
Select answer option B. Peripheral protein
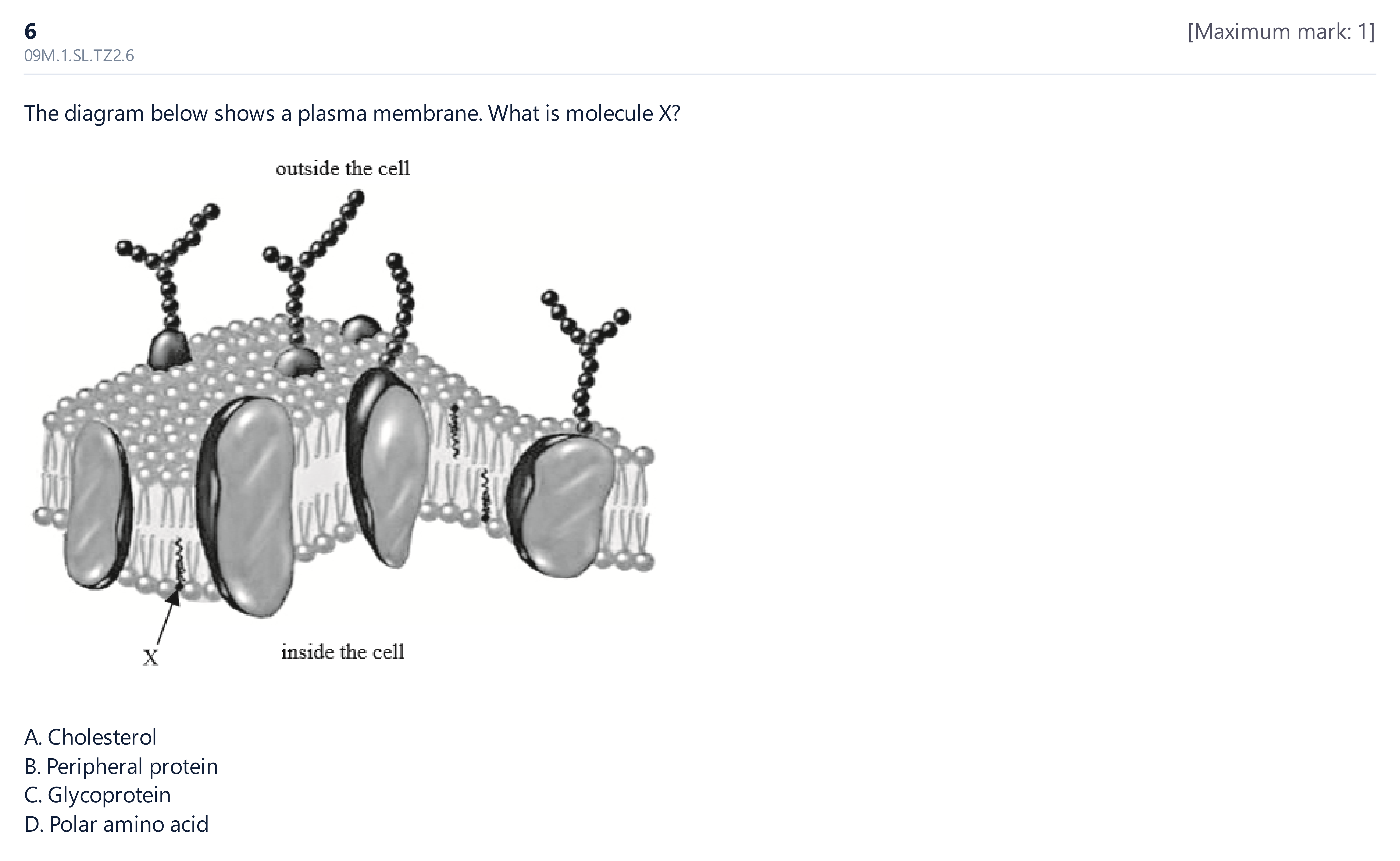coord(121,767)
